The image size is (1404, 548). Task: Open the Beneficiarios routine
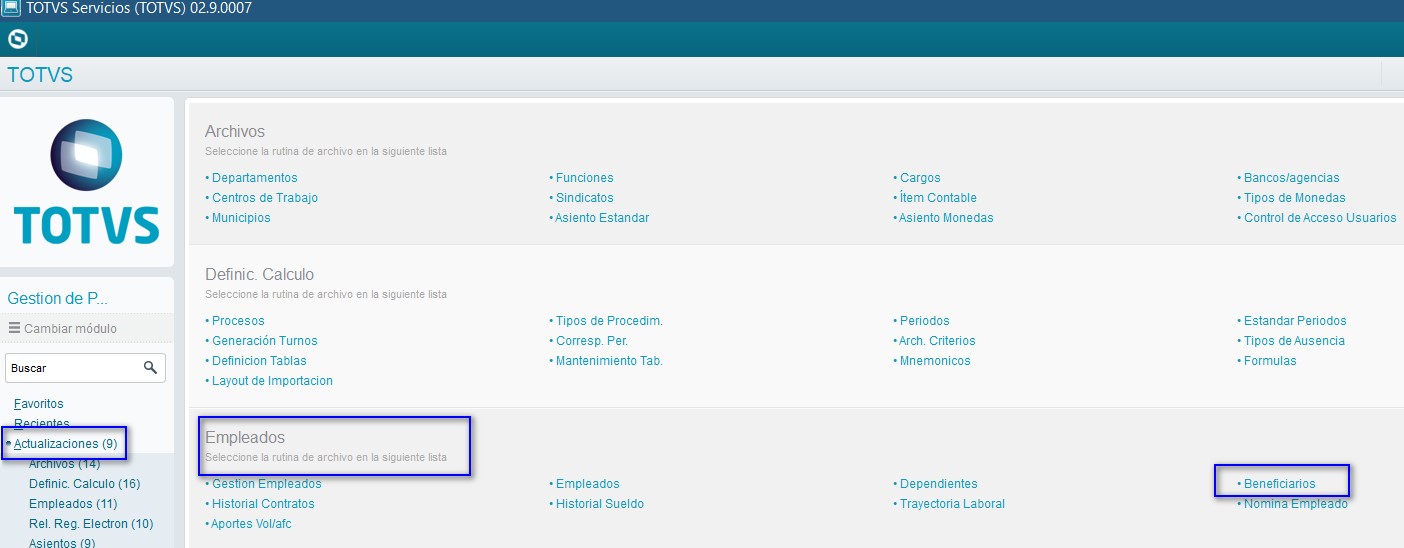pos(1280,484)
